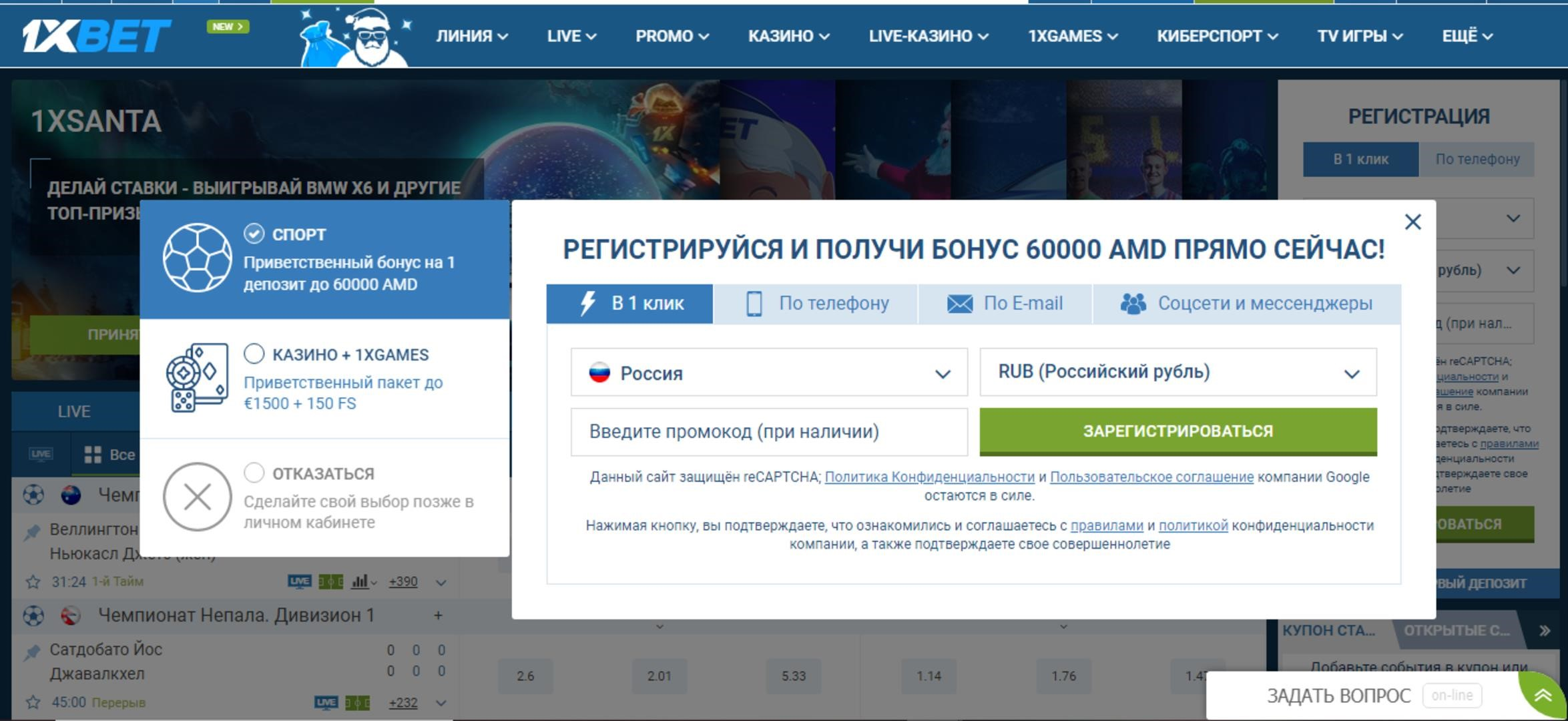1568x721 pixels.
Task: Select the ОТКАЗАТЬСЯ option
Action: [254, 473]
